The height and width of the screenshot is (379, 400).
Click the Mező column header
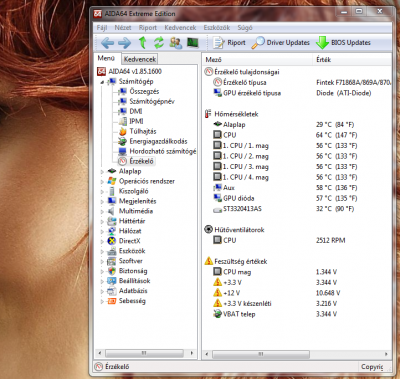pyautogui.click(x=258, y=60)
